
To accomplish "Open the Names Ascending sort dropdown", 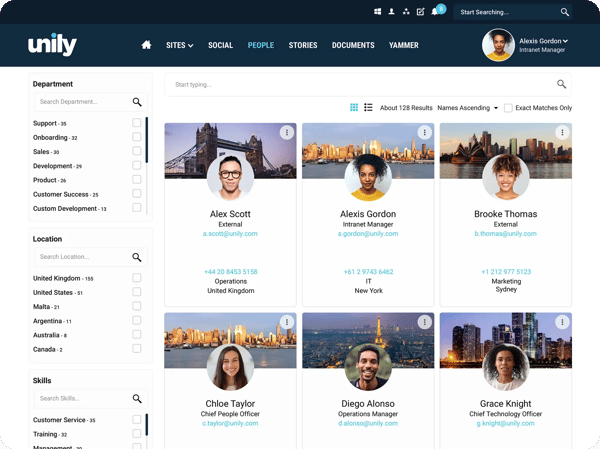I will coord(467,108).
